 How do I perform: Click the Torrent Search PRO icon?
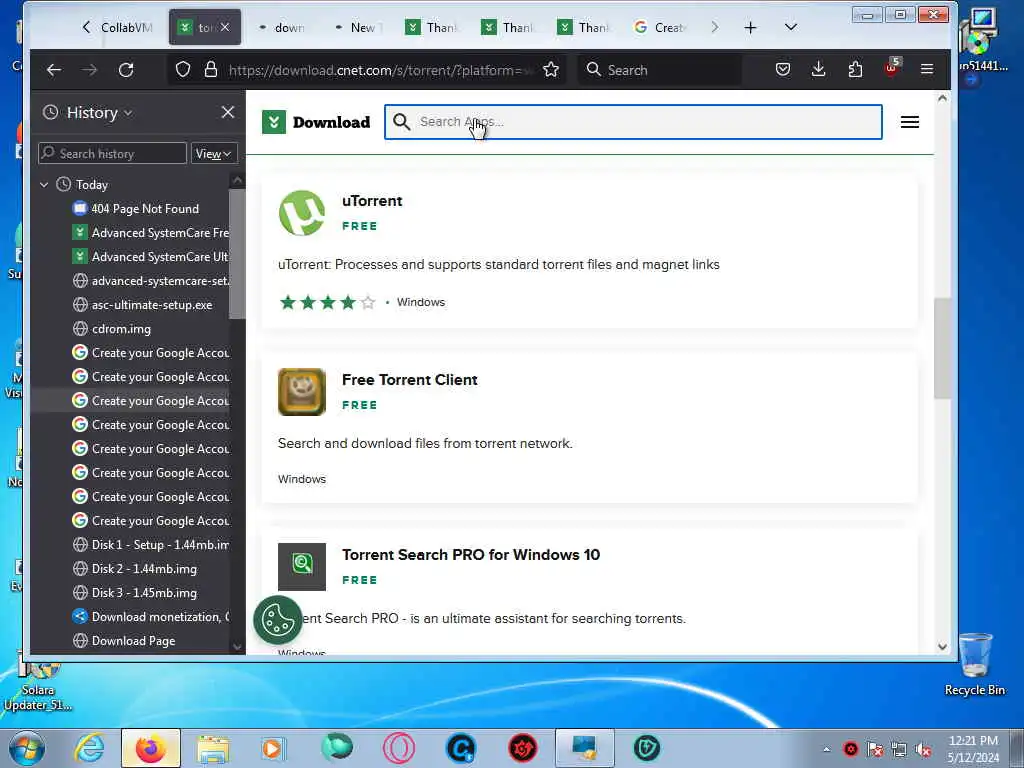302,567
